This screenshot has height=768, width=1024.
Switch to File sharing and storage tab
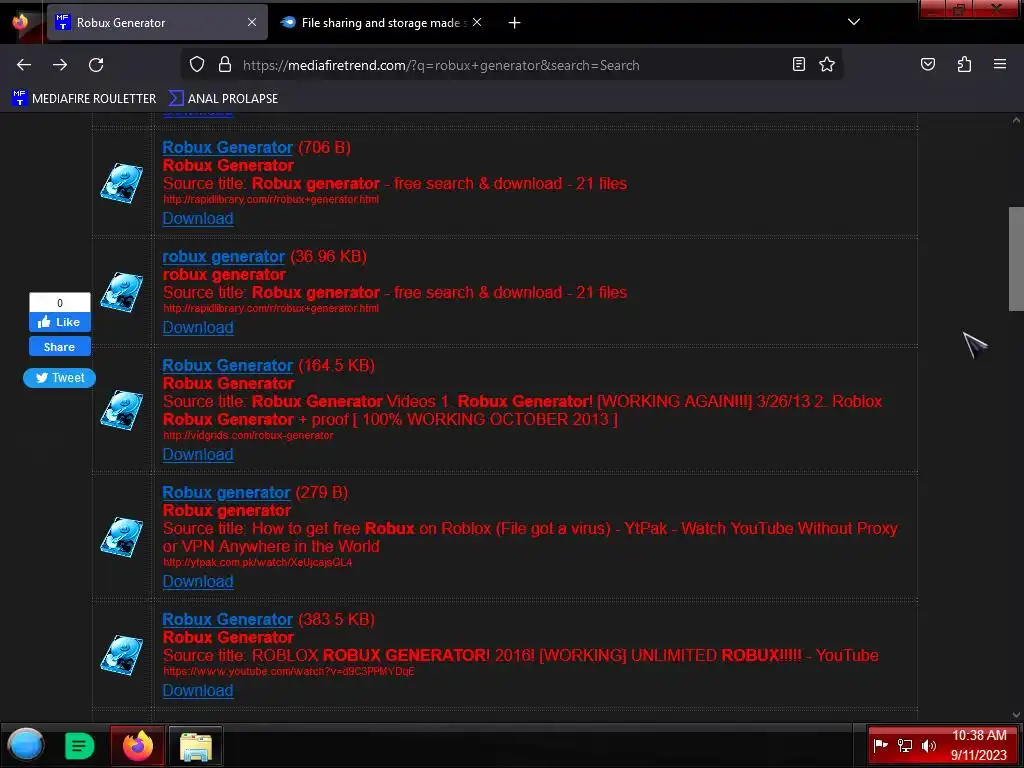[x=382, y=22]
